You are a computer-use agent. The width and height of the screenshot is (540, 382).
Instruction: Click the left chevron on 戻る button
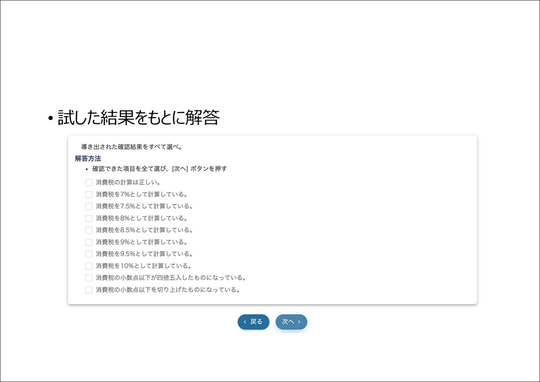(x=245, y=322)
